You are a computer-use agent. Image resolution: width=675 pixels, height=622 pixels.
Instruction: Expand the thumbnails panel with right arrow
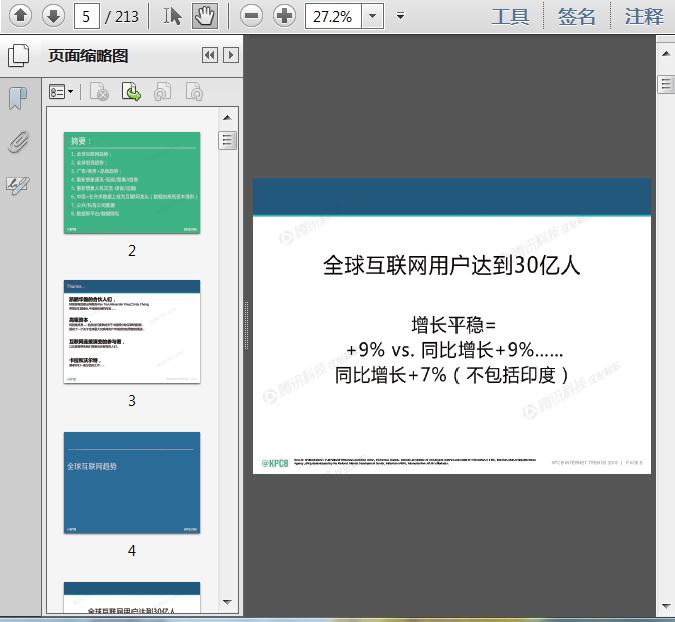tap(231, 55)
